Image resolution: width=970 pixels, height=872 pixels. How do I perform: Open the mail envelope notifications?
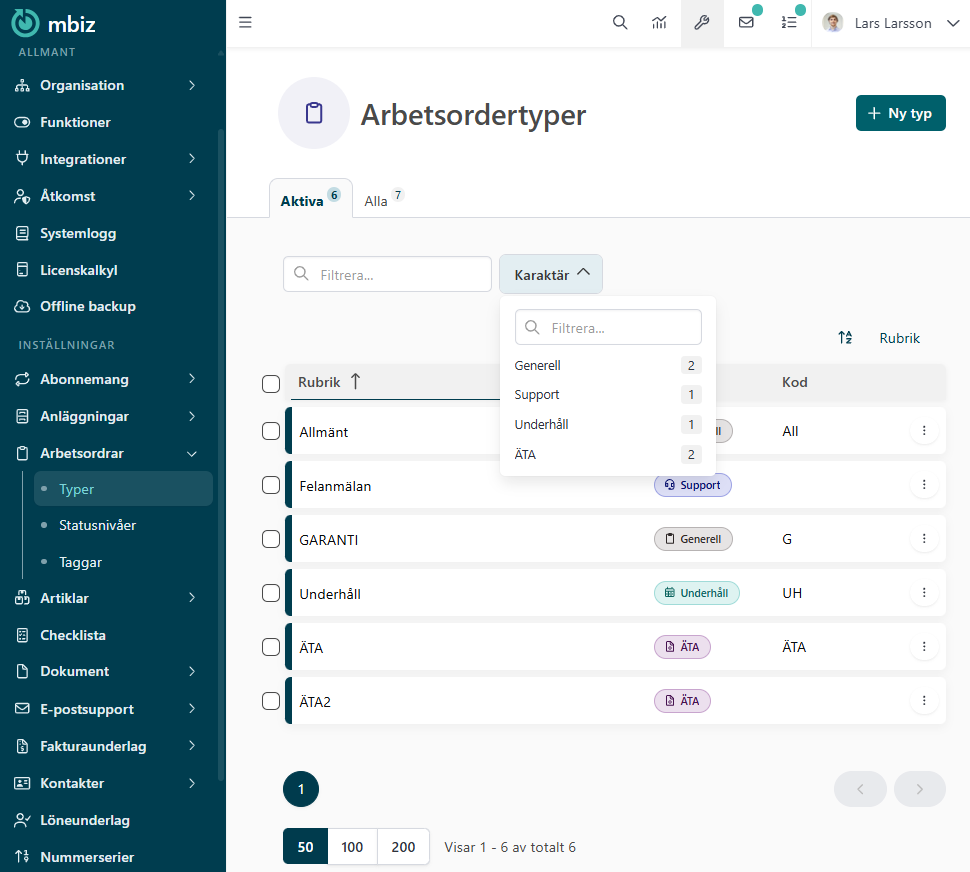point(746,23)
